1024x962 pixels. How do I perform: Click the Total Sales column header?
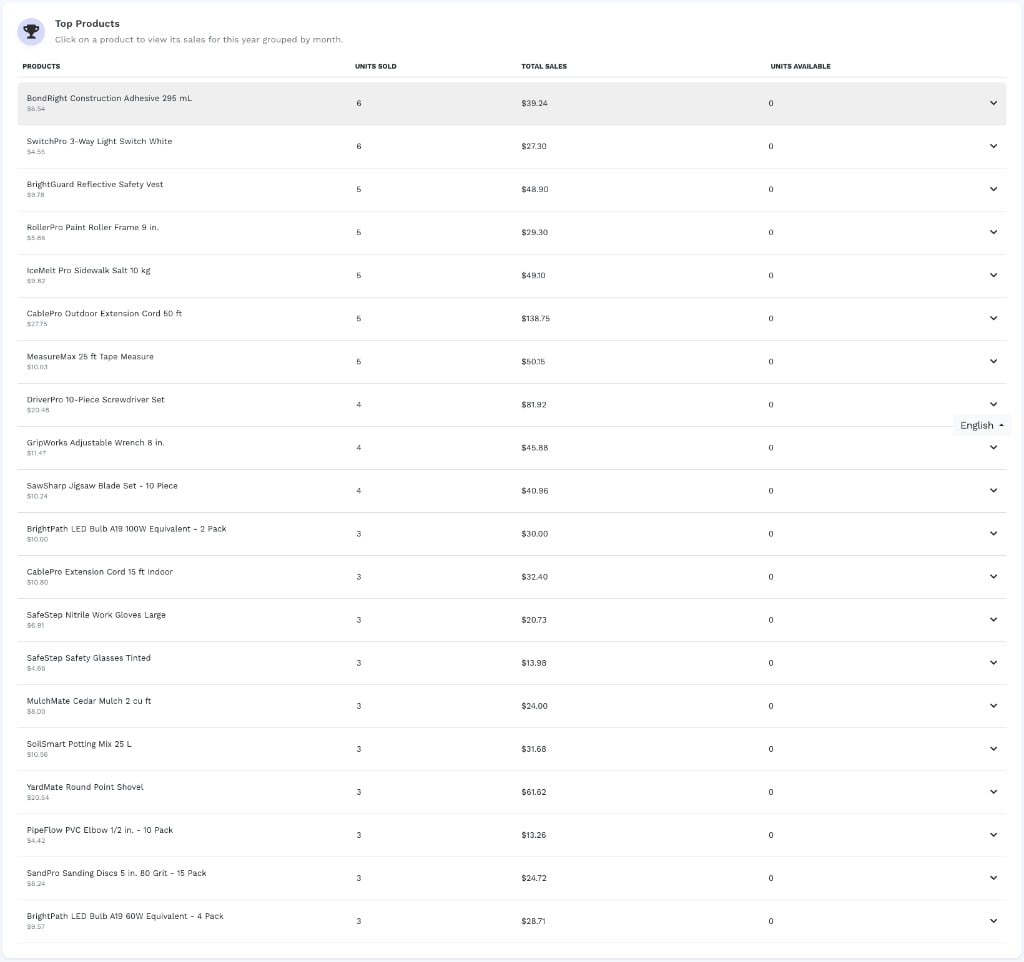click(544, 67)
